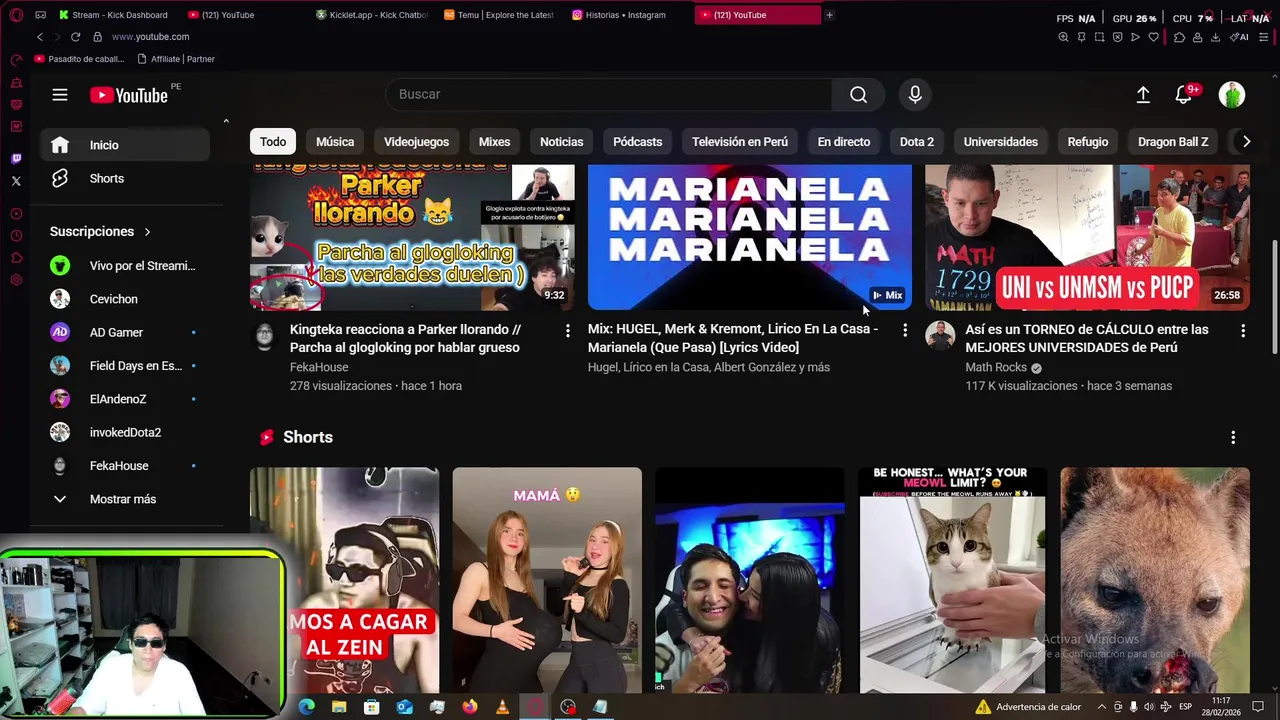The height and width of the screenshot is (720, 1280).
Task: Open the Shorts shelf three-dot menu
Action: [x=1233, y=437]
